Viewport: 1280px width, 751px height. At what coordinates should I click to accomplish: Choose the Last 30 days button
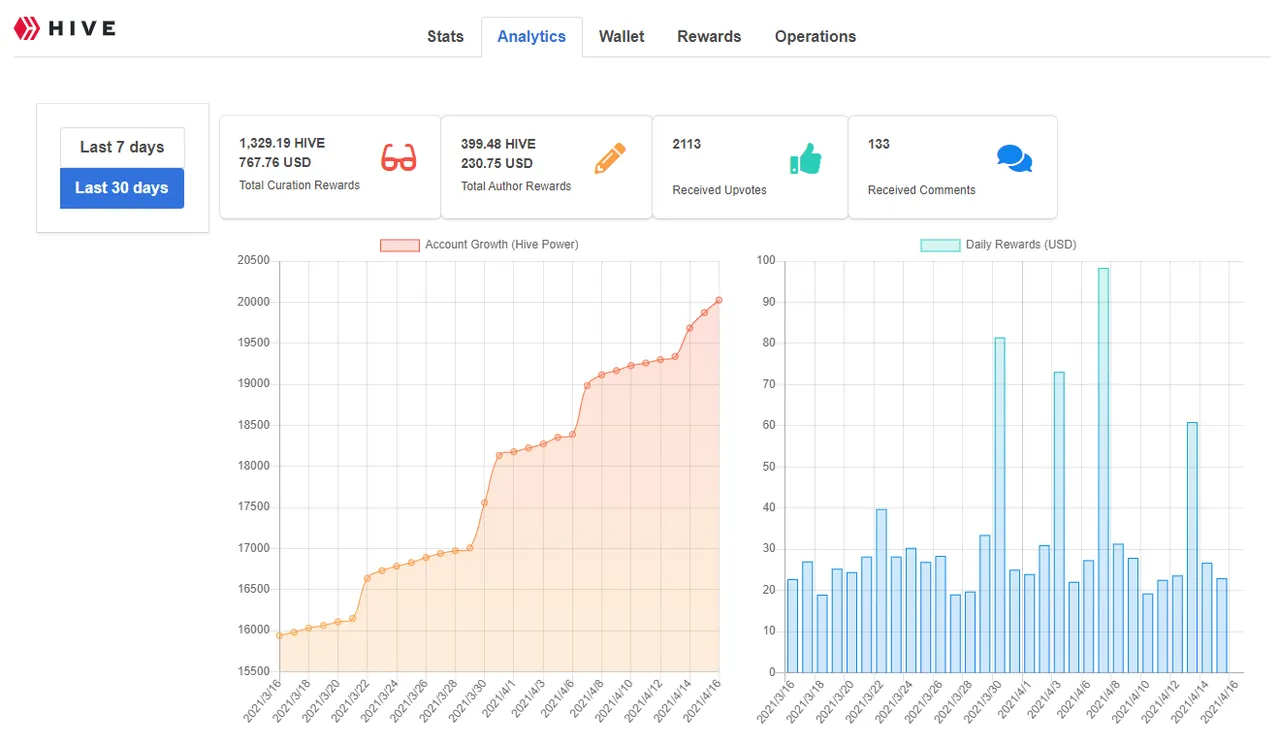tap(122, 188)
